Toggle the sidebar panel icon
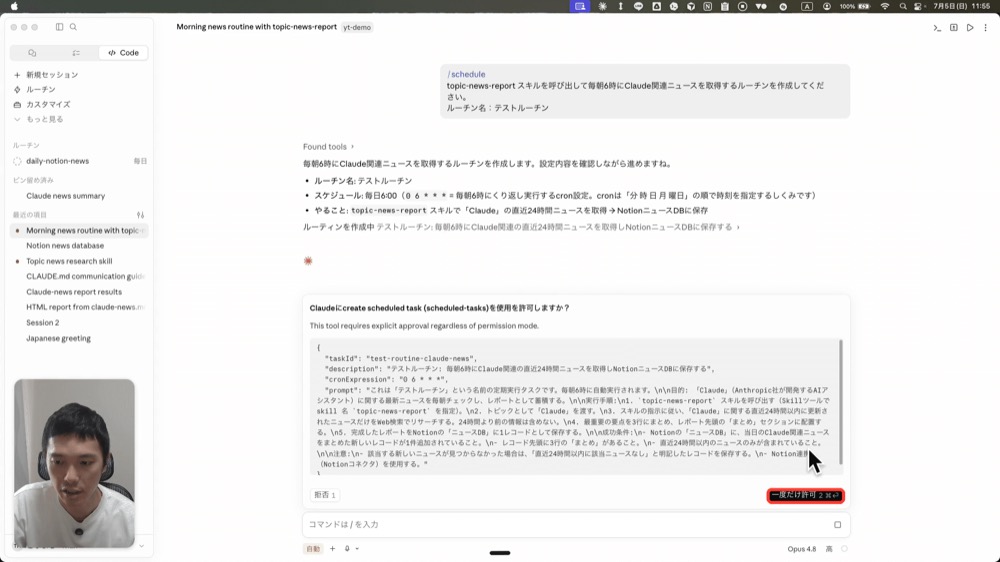Image resolution: width=1000 pixels, height=562 pixels. (x=59, y=27)
